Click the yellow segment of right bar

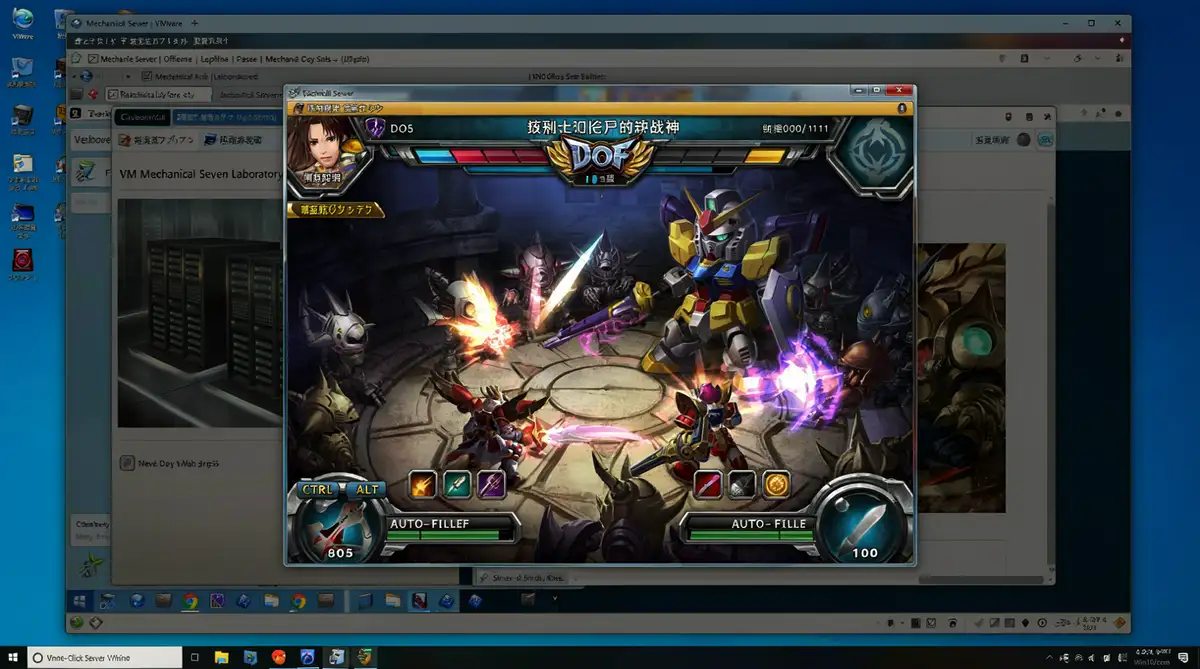pyautogui.click(x=765, y=156)
